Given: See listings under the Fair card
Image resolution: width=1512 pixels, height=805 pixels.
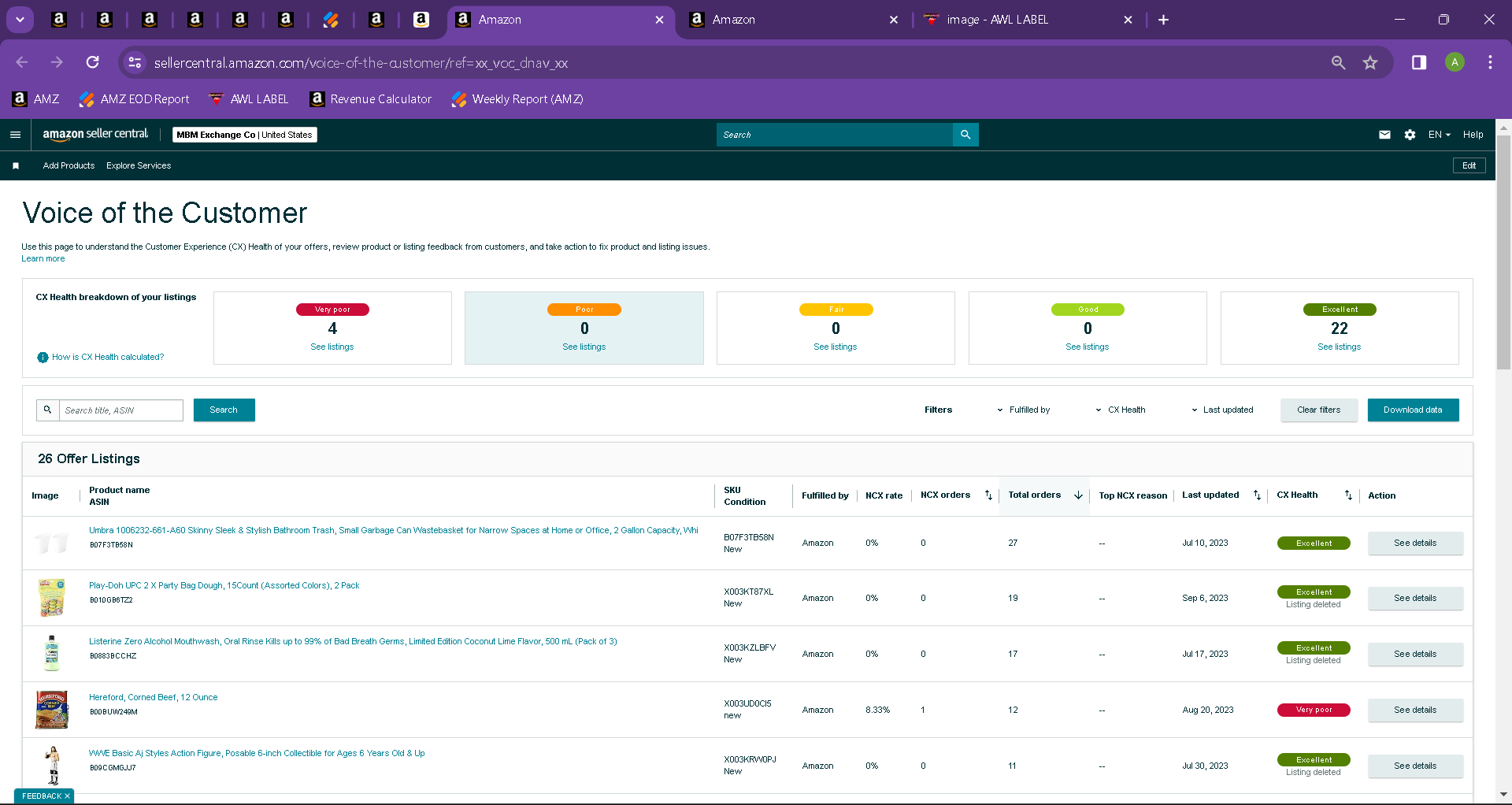Looking at the screenshot, I should [836, 347].
